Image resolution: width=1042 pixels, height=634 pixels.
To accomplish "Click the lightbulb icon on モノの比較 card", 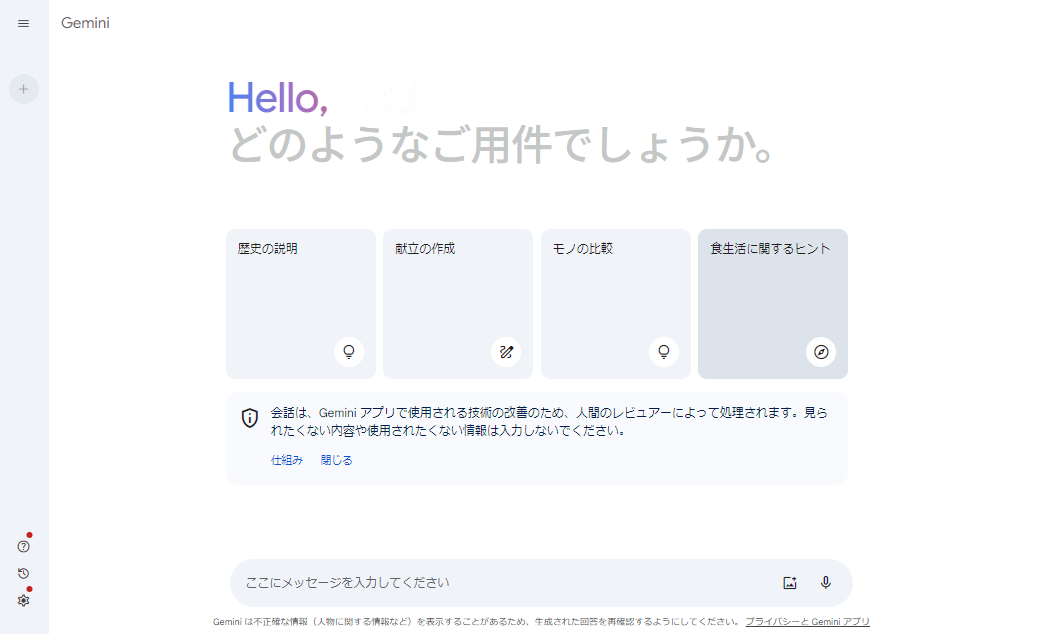I will [x=663, y=352].
